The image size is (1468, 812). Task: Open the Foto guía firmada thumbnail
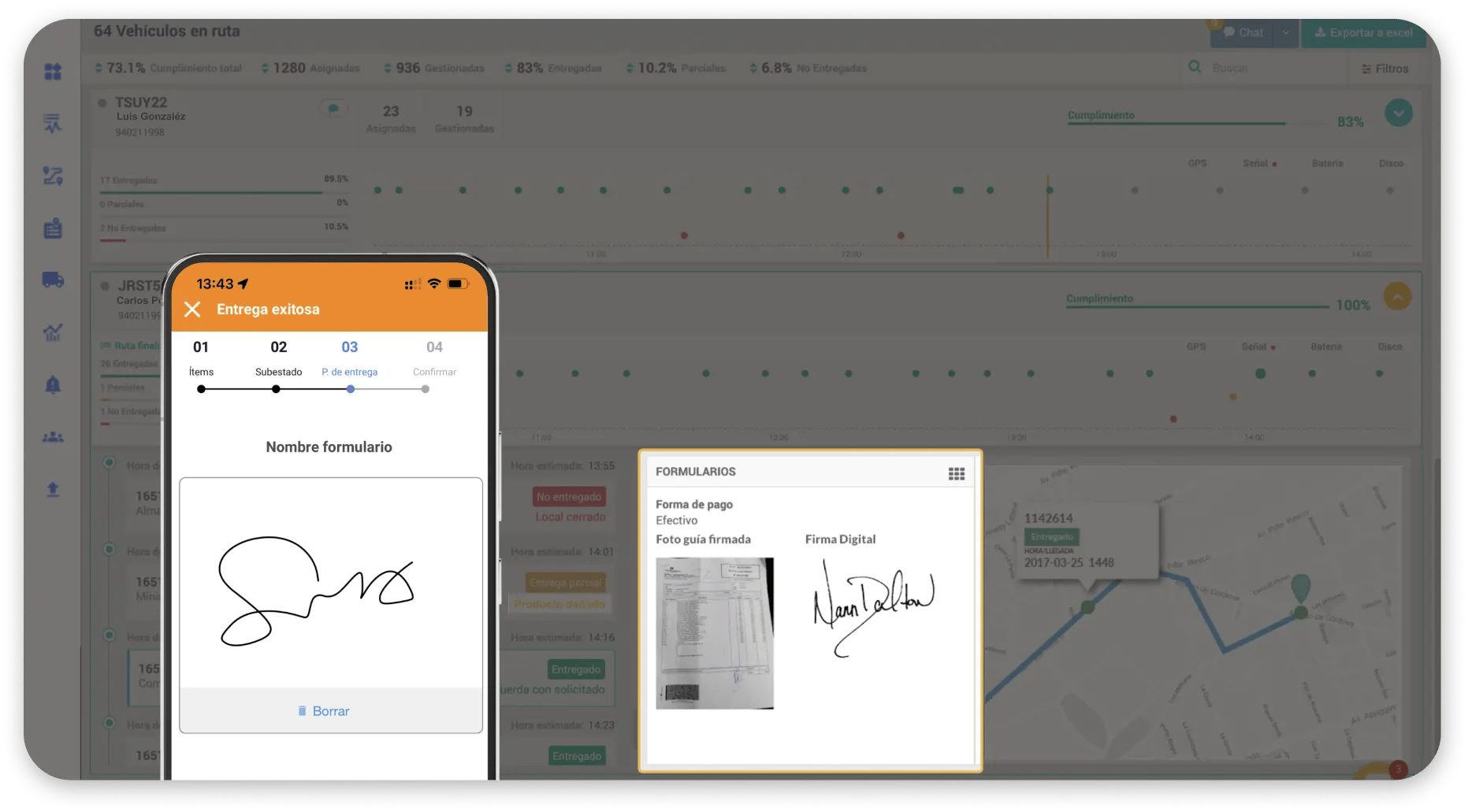coord(715,633)
